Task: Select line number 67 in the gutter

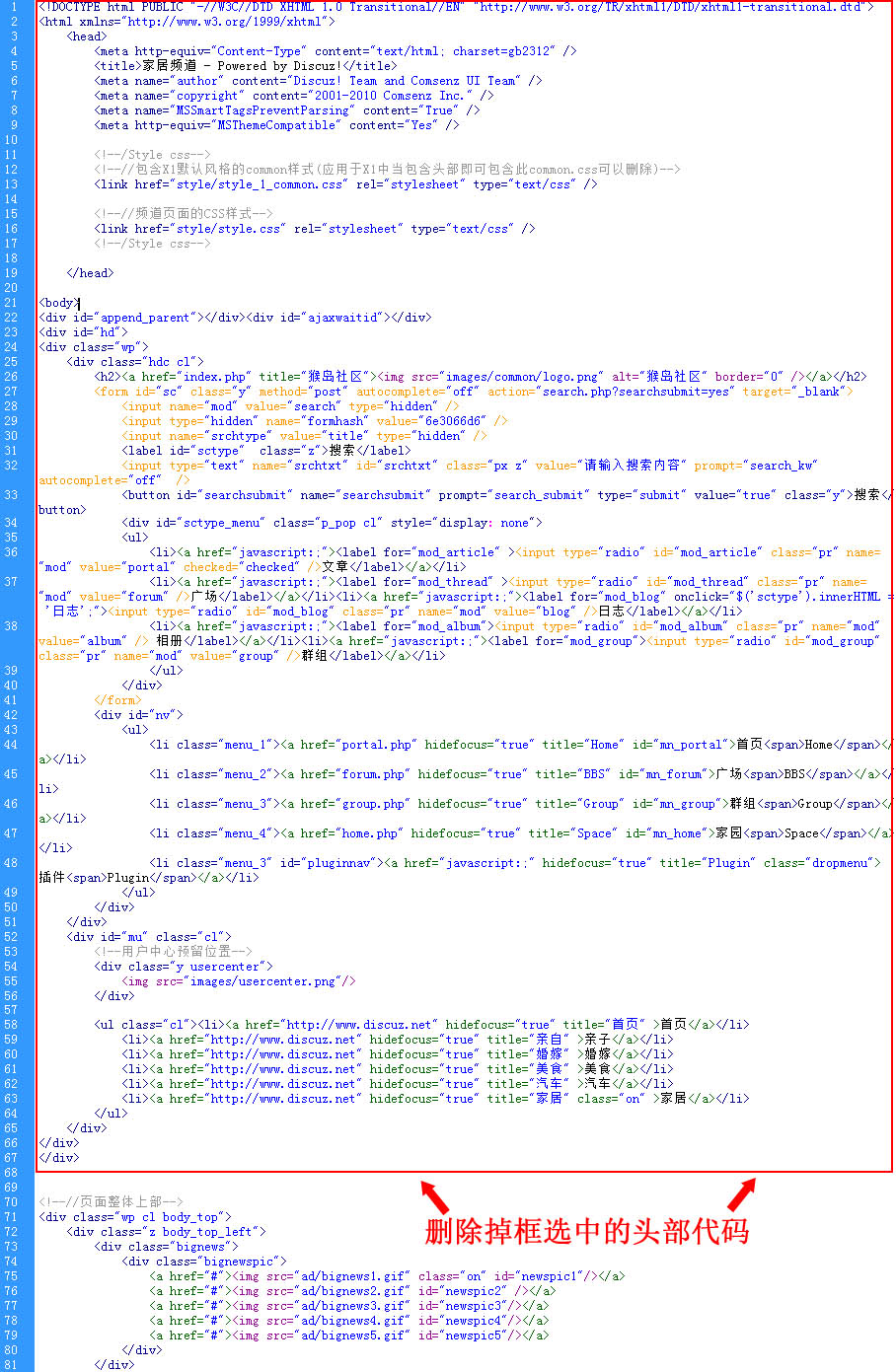Action: 12,1158
